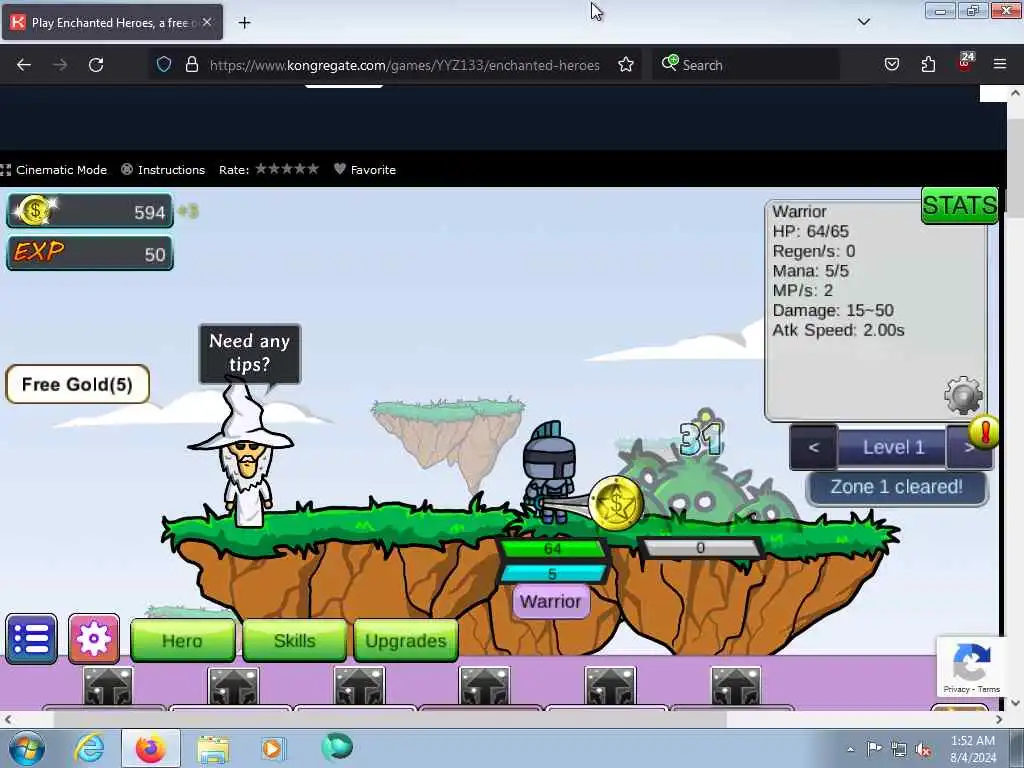Click the green warrior health bar

click(x=552, y=549)
